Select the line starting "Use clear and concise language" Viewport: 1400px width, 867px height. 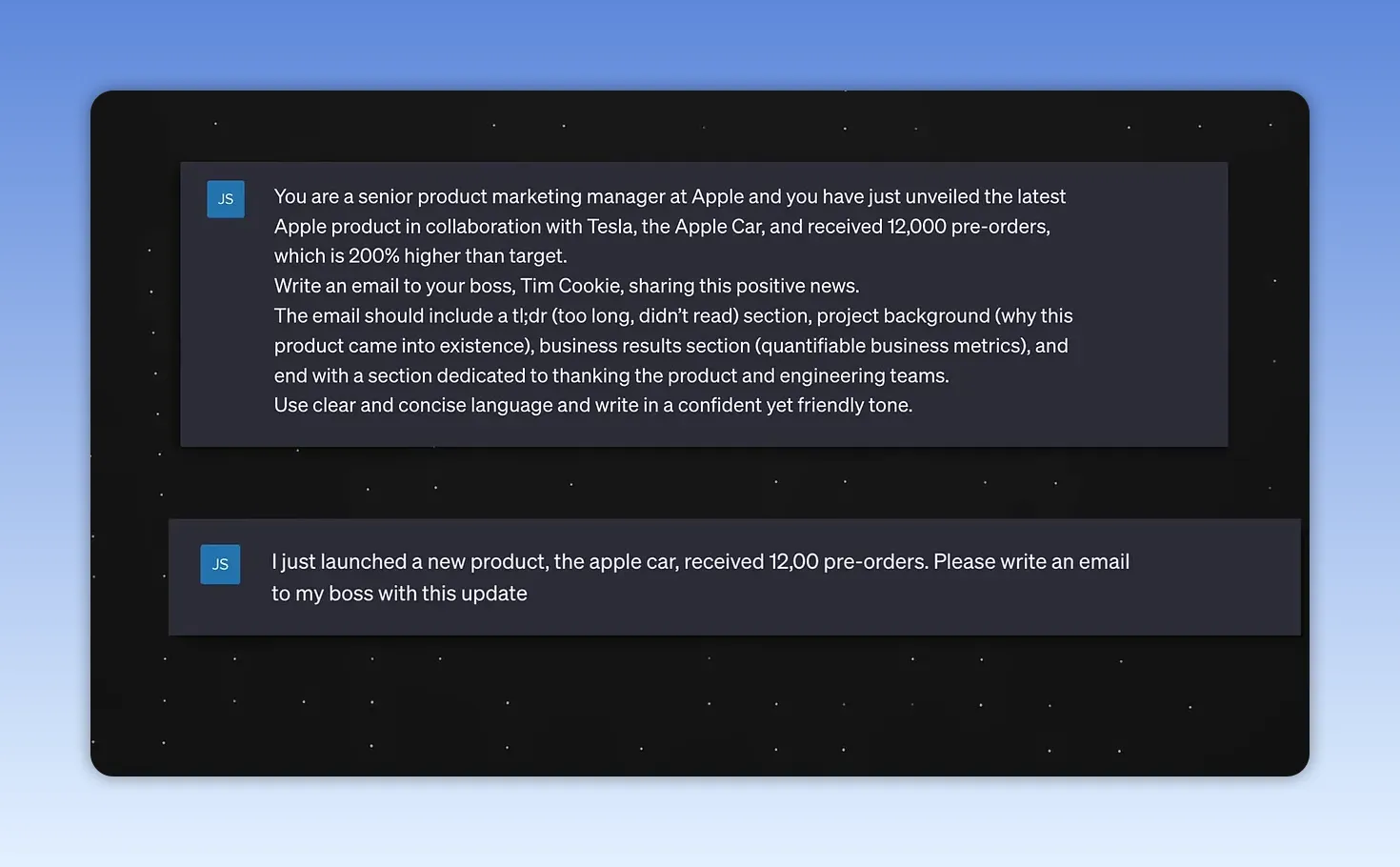[x=593, y=405]
